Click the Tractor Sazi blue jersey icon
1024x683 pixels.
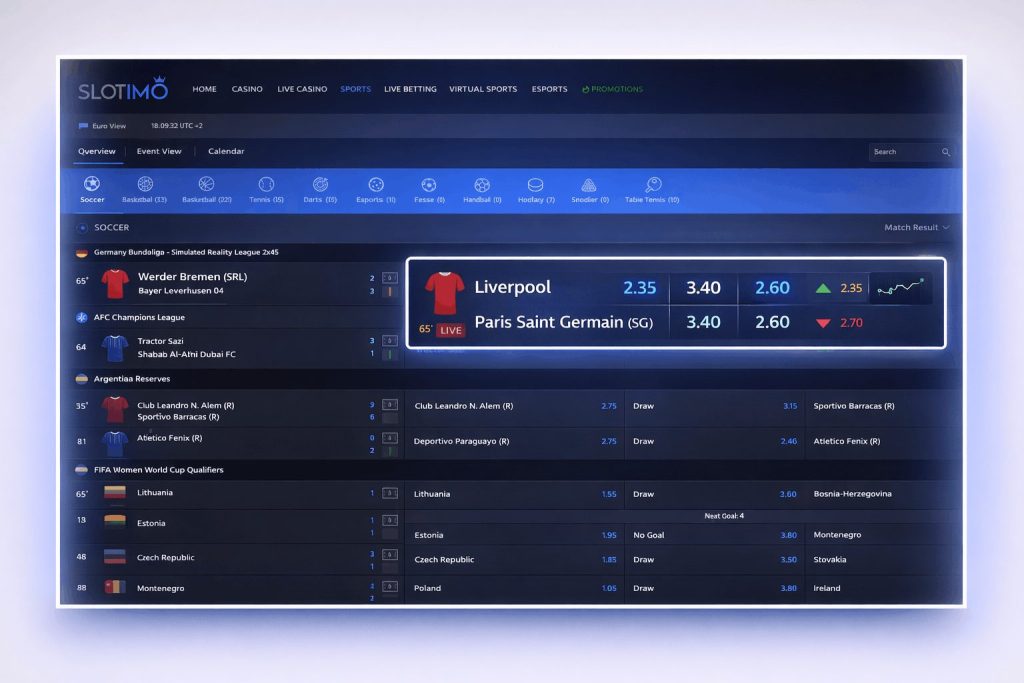[x=115, y=347]
